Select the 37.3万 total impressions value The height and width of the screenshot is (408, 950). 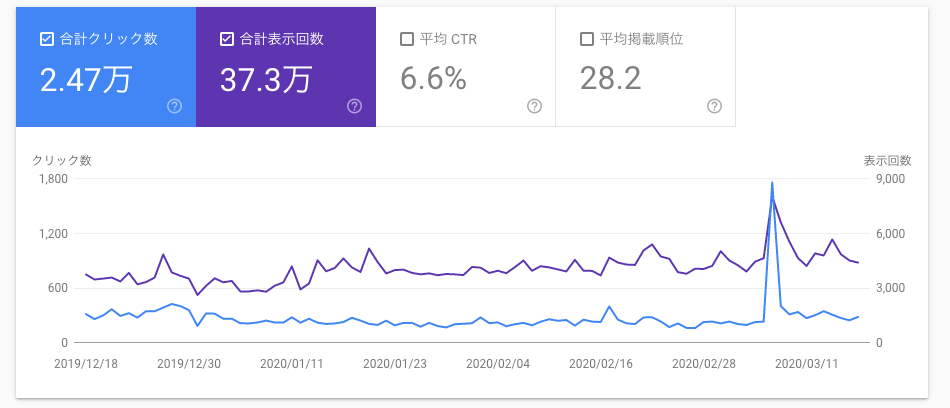point(266,79)
